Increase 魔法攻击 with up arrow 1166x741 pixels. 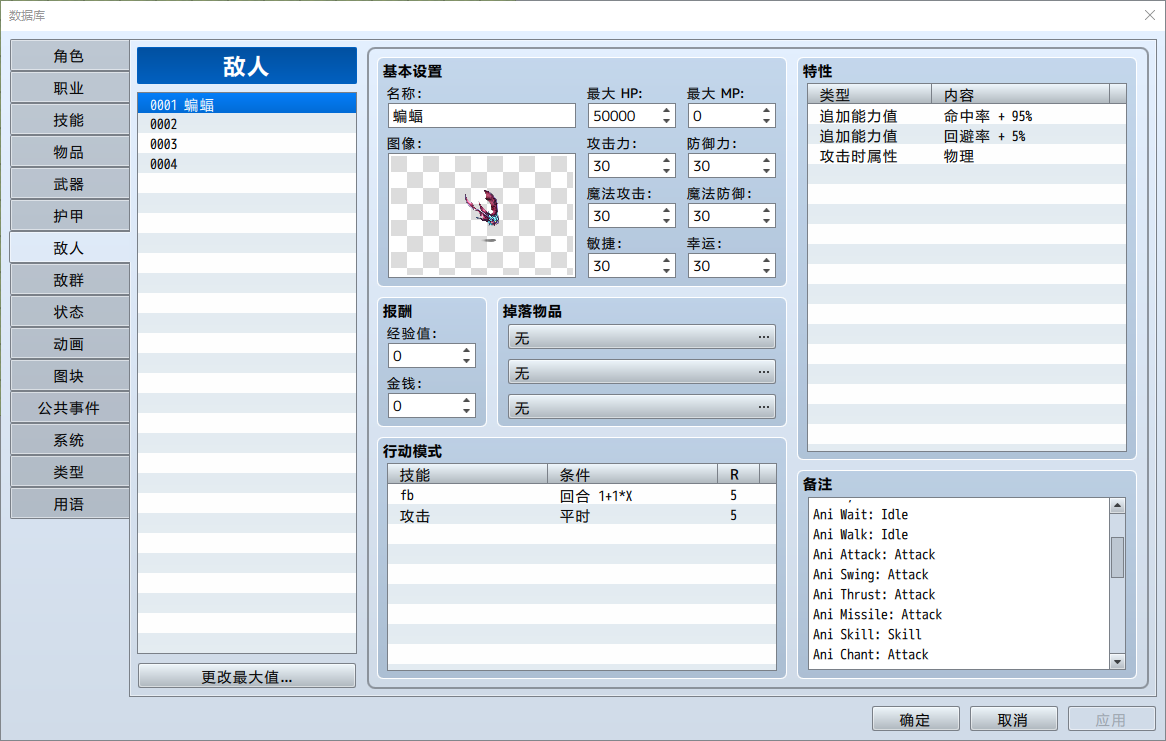(x=666, y=210)
